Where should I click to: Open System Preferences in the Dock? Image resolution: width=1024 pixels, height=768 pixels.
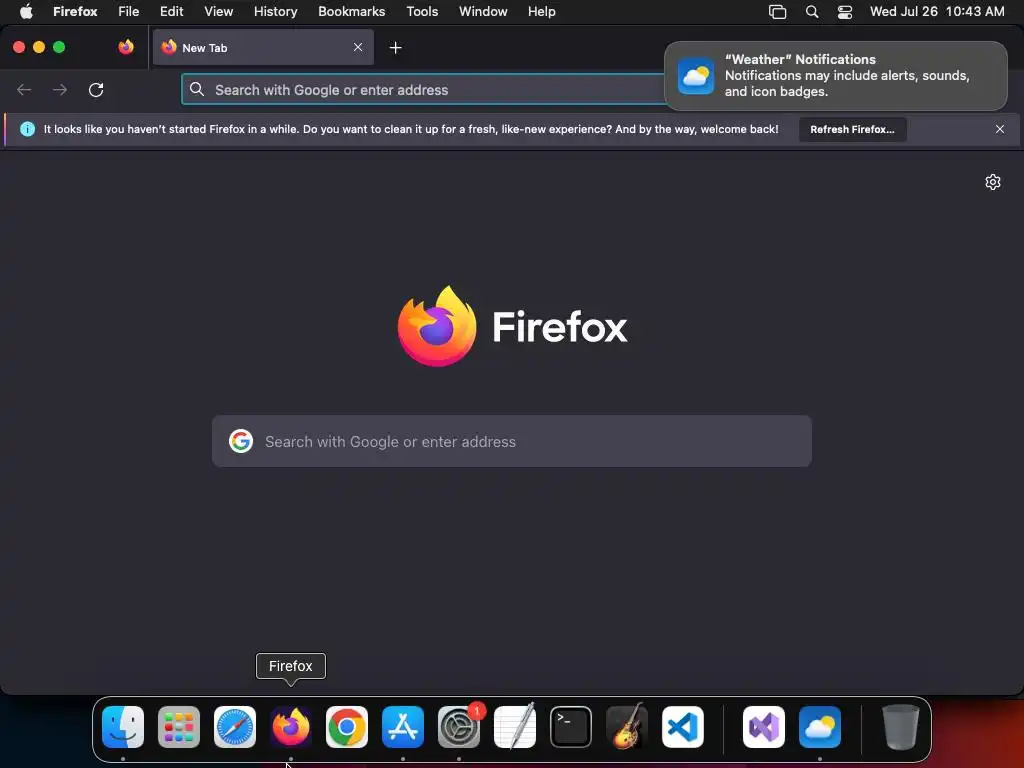458,727
